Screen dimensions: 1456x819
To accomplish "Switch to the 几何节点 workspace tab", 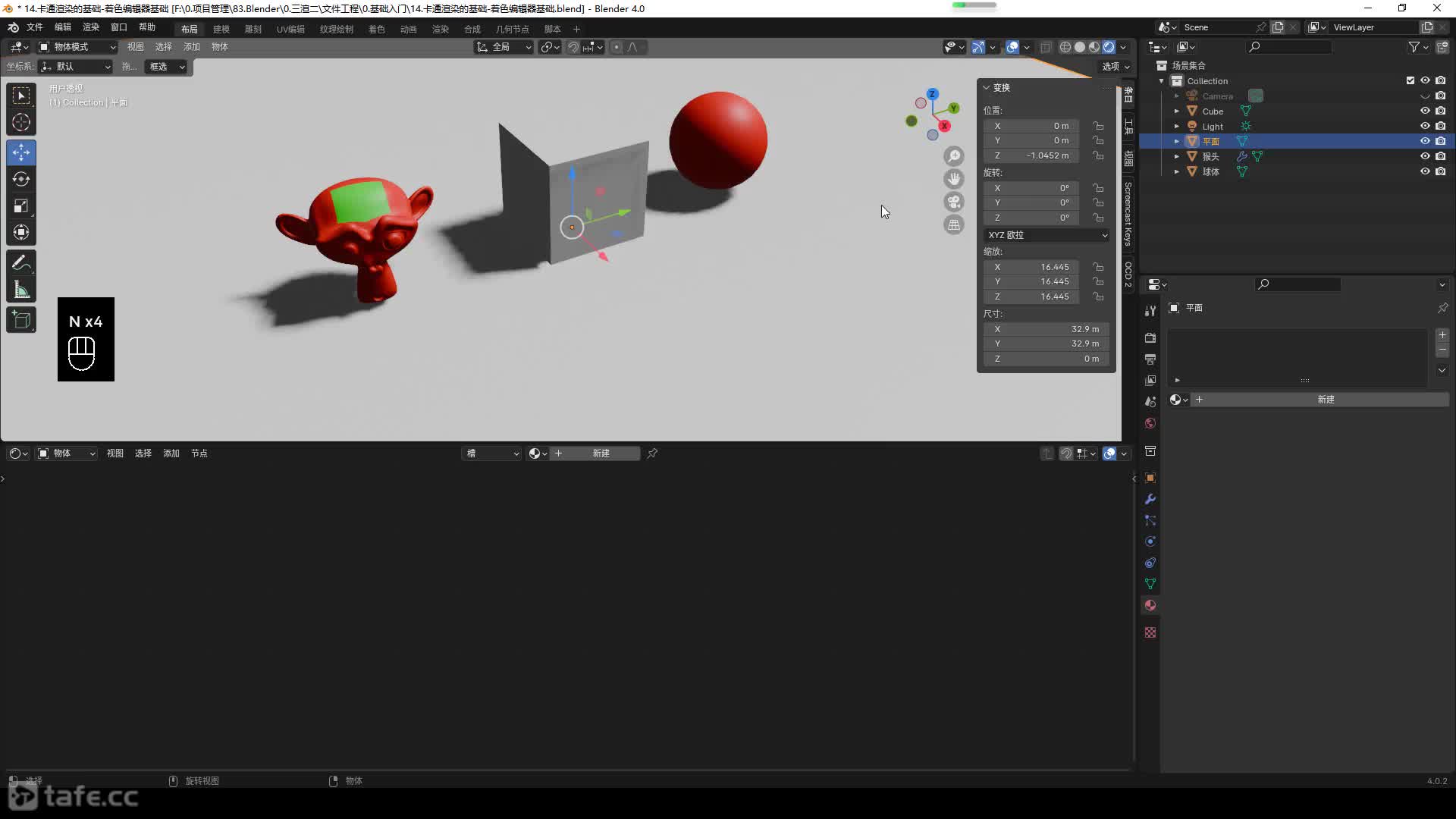I will pyautogui.click(x=513, y=29).
